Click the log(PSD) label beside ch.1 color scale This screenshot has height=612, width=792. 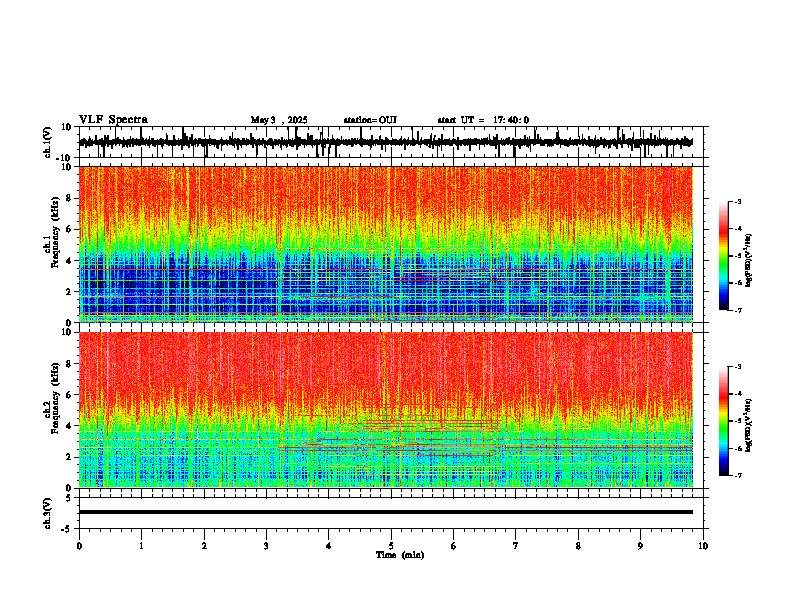pos(749,260)
